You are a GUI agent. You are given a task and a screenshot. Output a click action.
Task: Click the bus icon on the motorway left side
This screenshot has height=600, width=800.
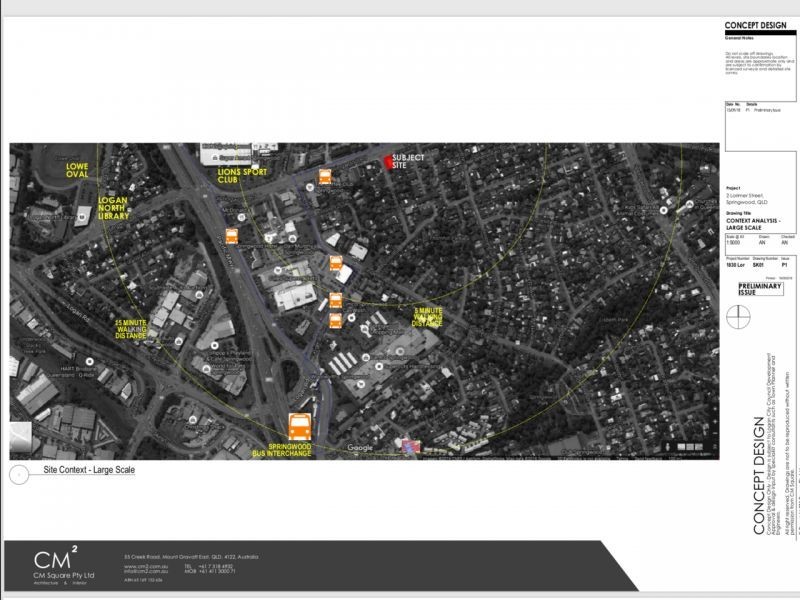pos(232,236)
